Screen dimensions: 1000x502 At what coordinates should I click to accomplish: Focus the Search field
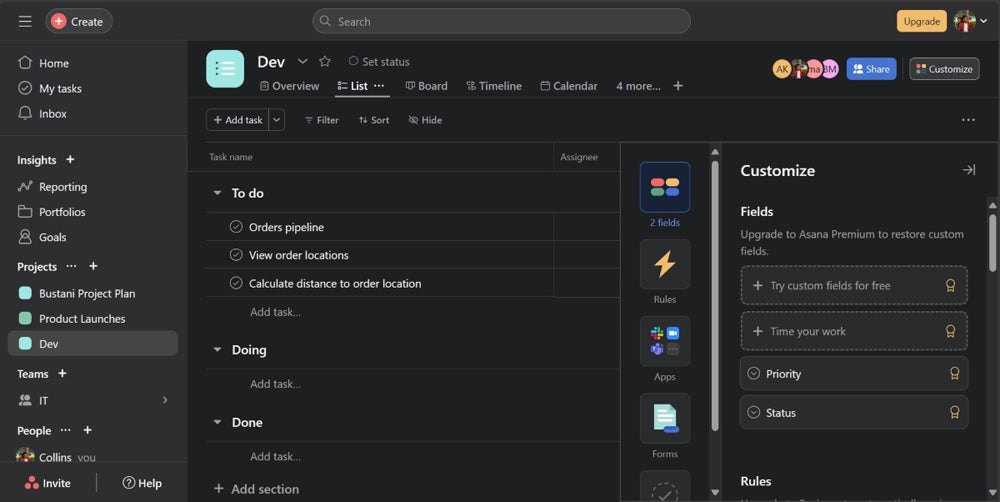tap(501, 21)
